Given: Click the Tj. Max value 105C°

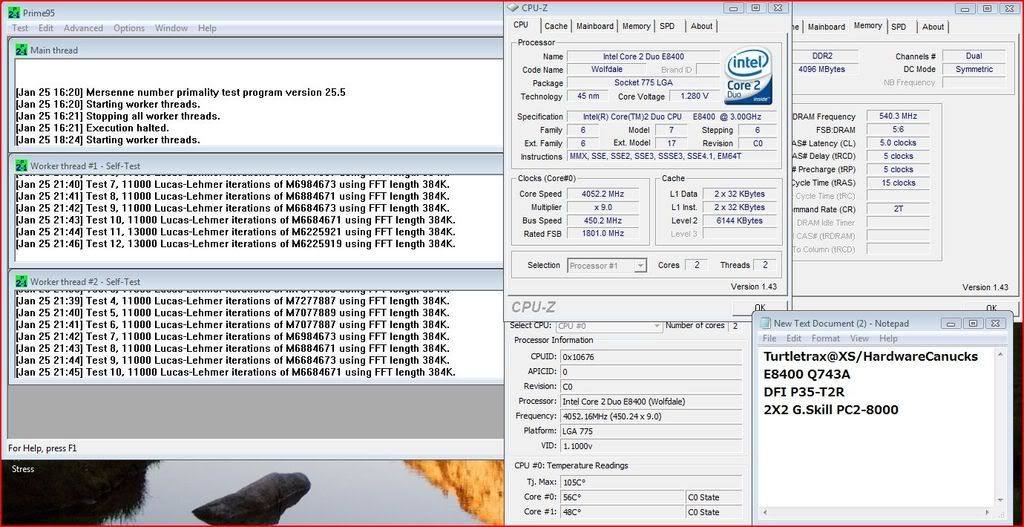Looking at the screenshot, I should click(651, 482).
